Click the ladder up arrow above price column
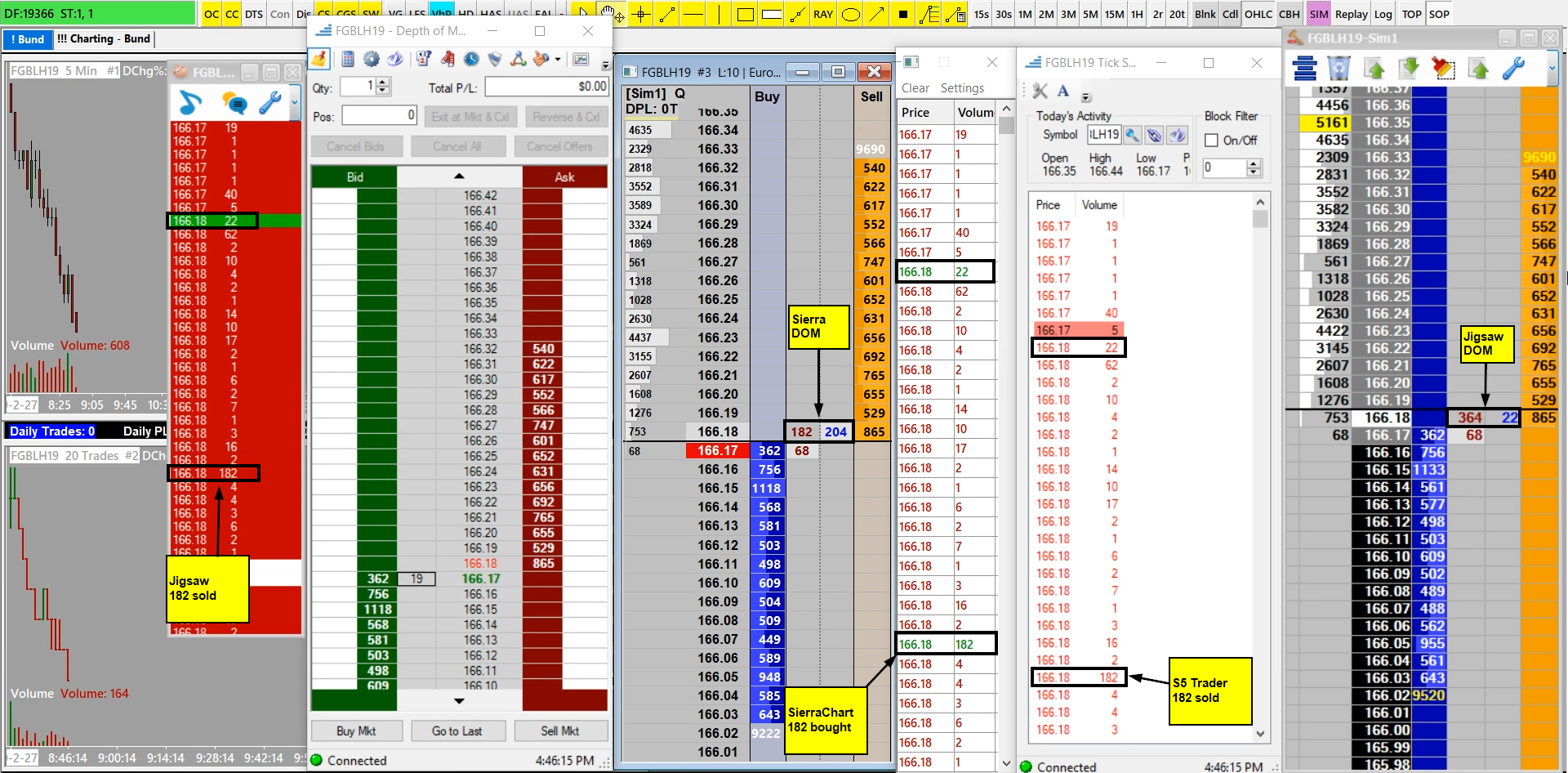1568x773 pixels. [459, 176]
